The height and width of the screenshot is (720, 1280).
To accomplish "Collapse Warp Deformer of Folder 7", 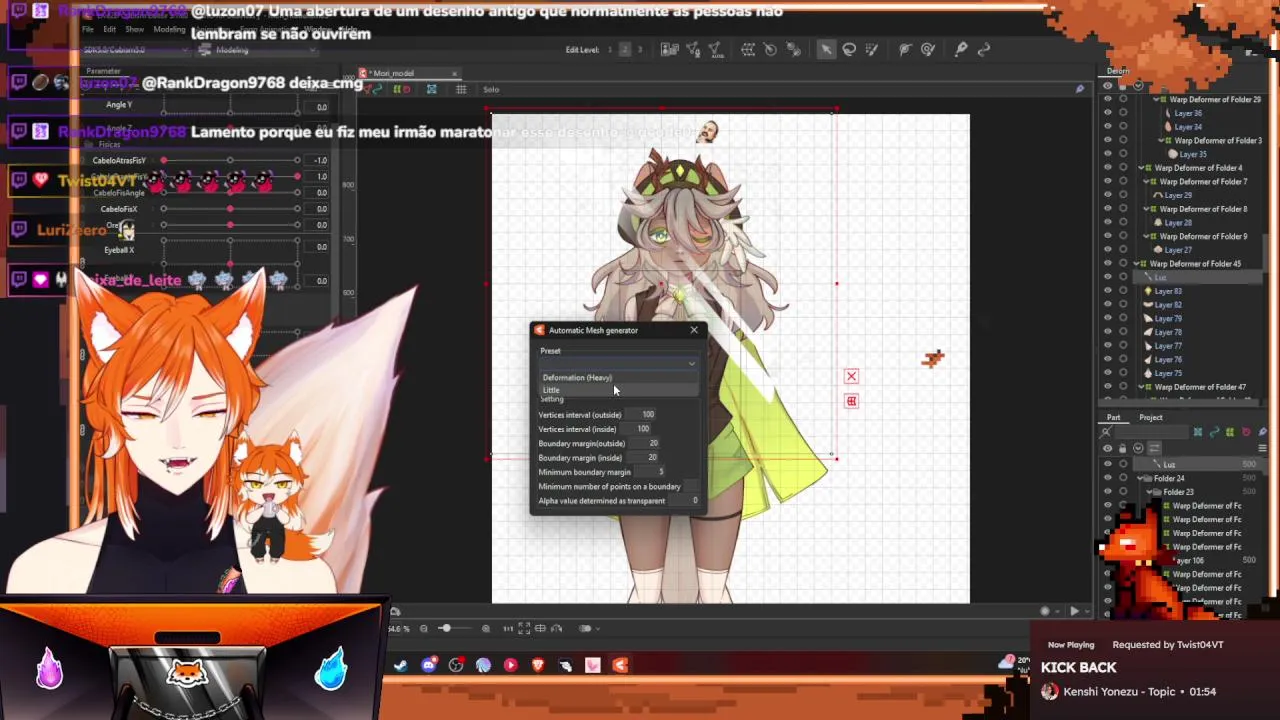I will pyautogui.click(x=1147, y=182).
